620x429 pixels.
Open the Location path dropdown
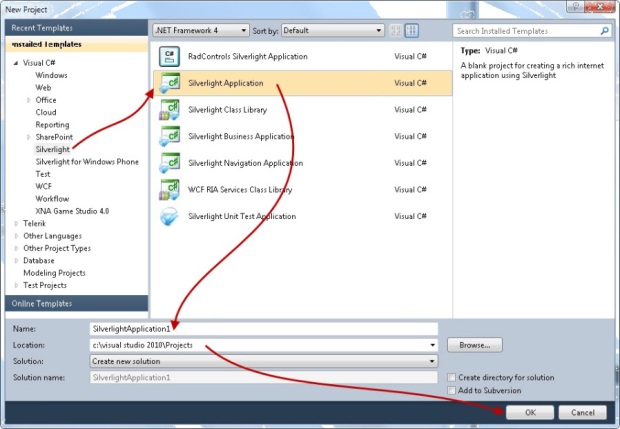(433, 345)
